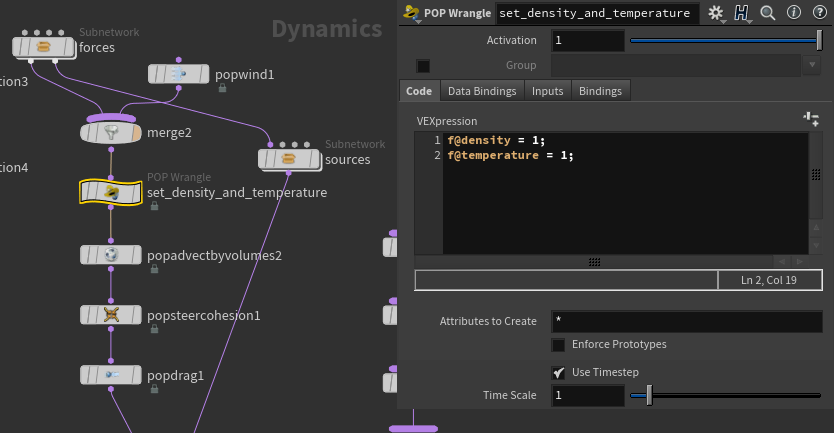Click the popwind1 node label
This screenshot has width=834, height=433.
pos(245,74)
